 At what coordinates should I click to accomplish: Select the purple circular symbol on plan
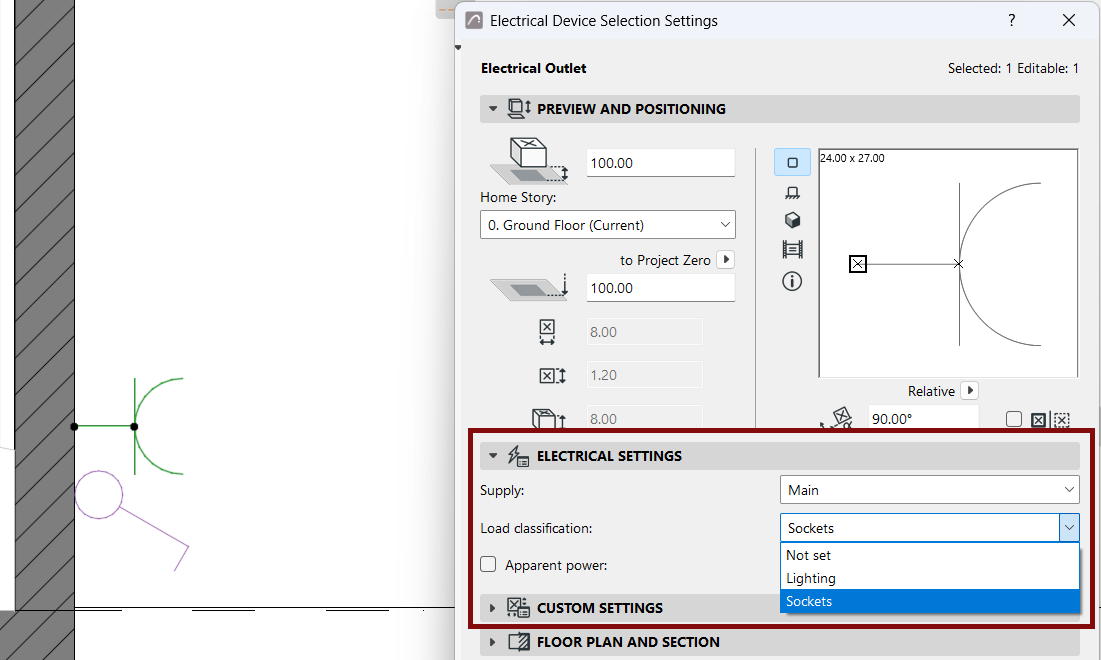coord(99,494)
